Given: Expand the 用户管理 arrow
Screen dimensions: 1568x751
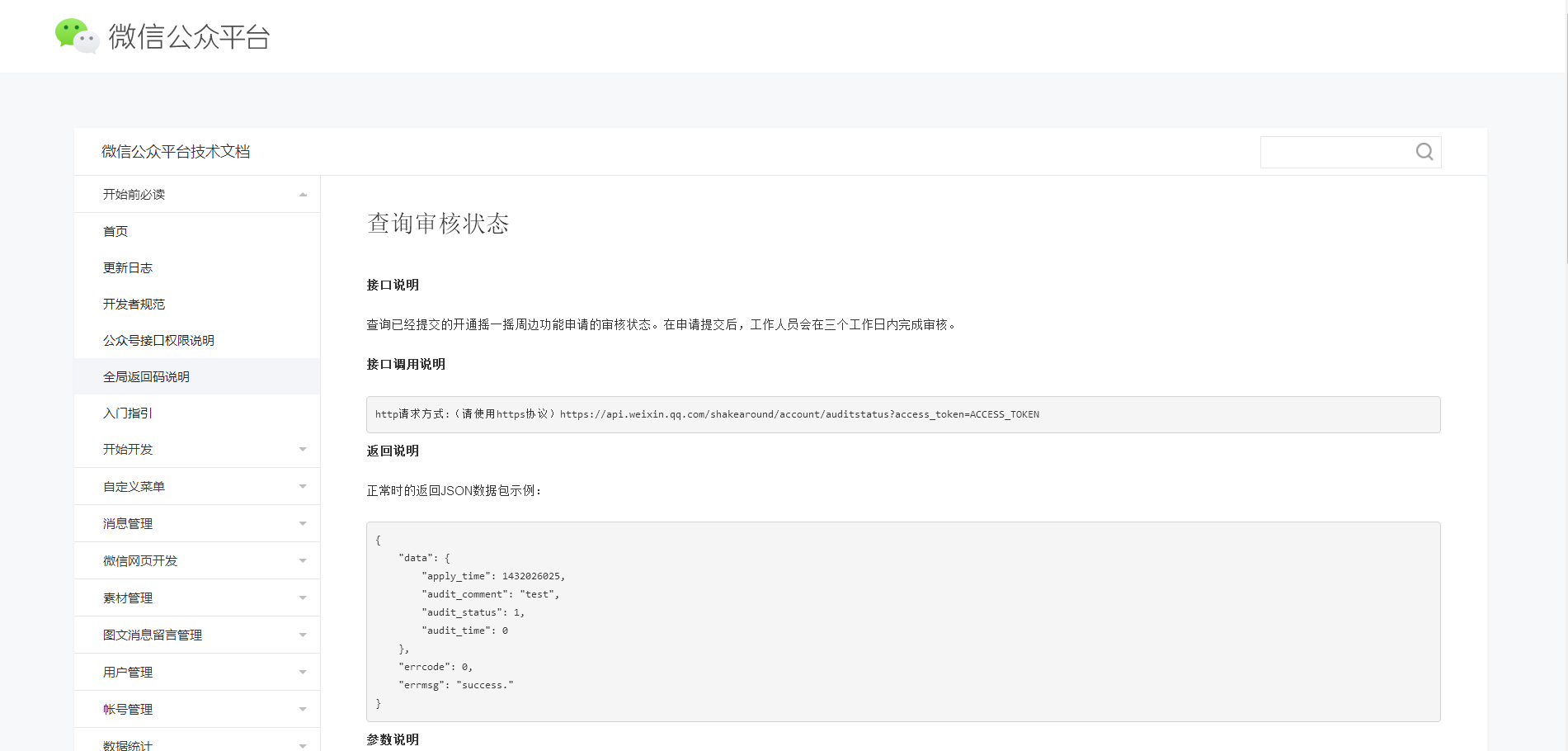Looking at the screenshot, I should click(303, 673).
